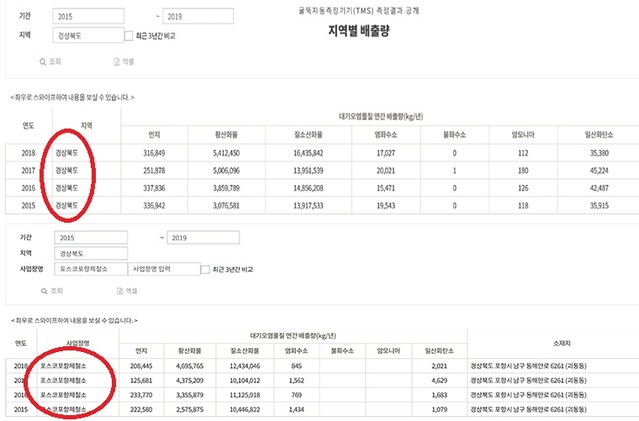Image resolution: width=639 pixels, height=421 pixels.
Task: Click the 2018 year cell in regional table
Action: pyautogui.click(x=29, y=153)
